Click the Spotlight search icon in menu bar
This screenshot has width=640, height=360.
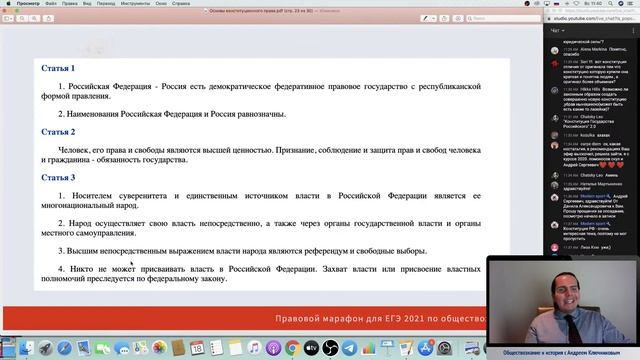pos(610,3)
